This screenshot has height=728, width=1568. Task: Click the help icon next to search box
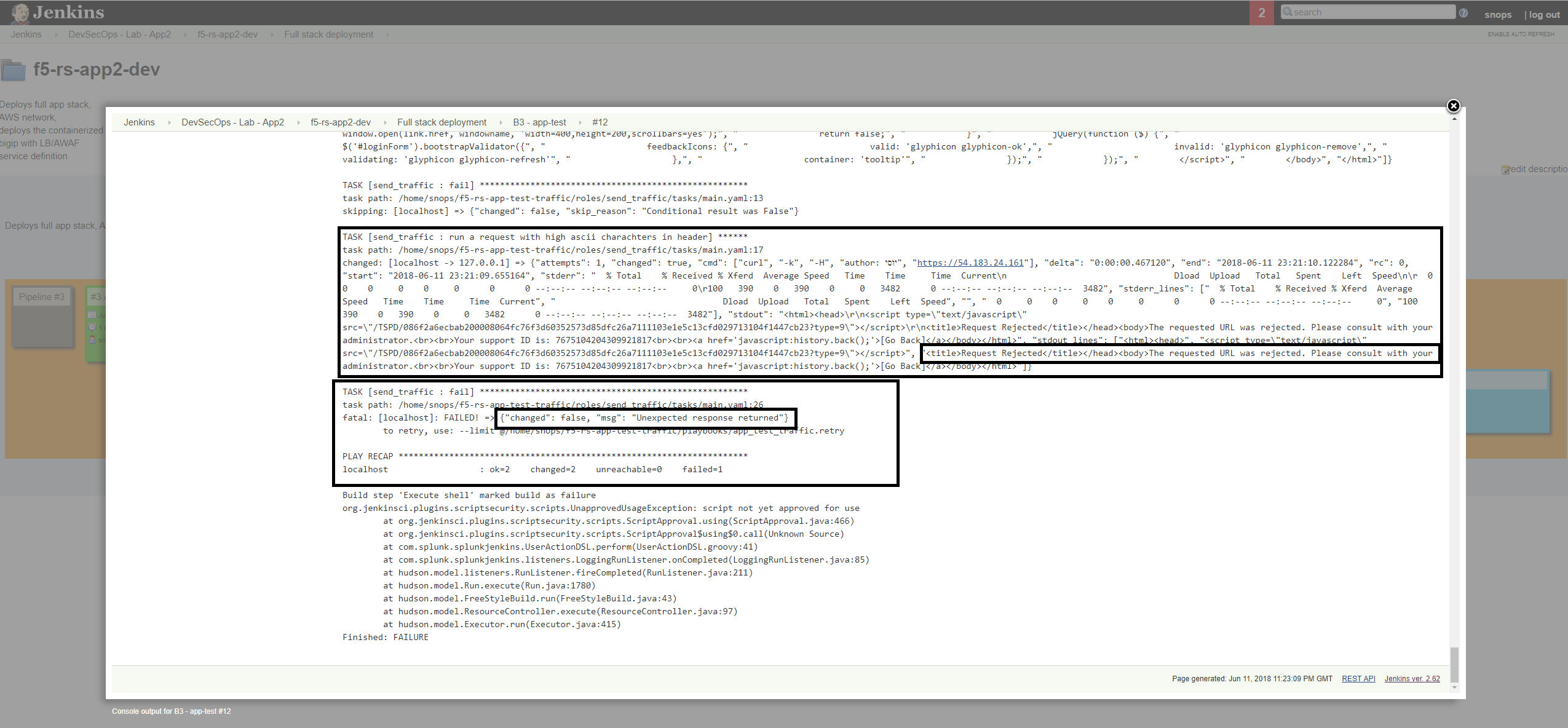(x=1463, y=13)
